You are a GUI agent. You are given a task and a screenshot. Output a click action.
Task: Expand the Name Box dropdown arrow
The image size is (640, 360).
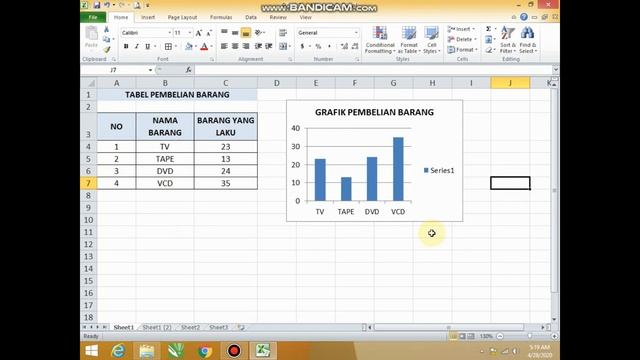(x=150, y=70)
